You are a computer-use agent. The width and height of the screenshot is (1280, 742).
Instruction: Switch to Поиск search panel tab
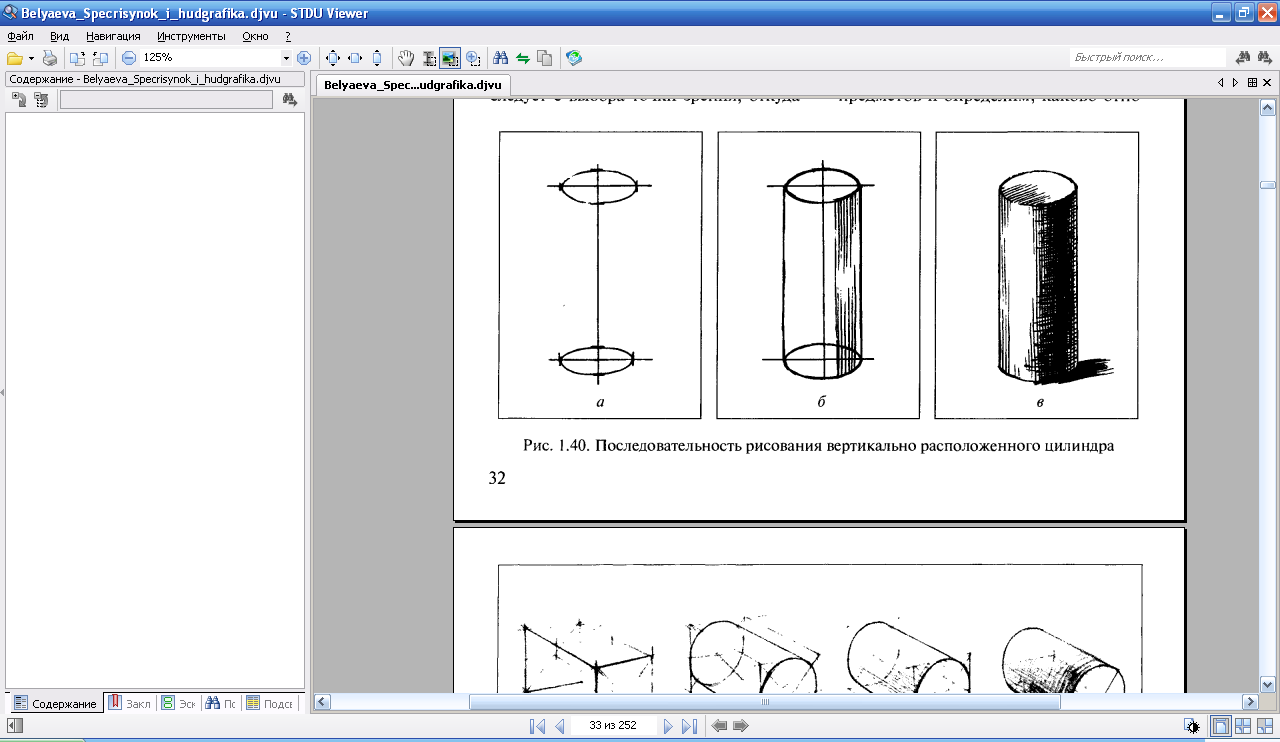pyautogui.click(x=221, y=704)
